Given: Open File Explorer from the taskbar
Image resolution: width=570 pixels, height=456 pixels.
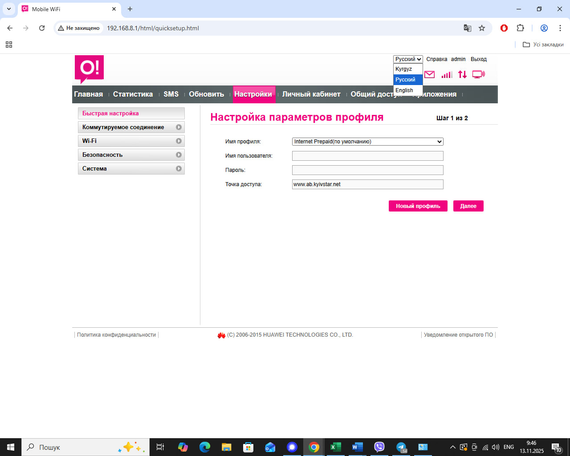Looking at the screenshot, I should pos(226,447).
